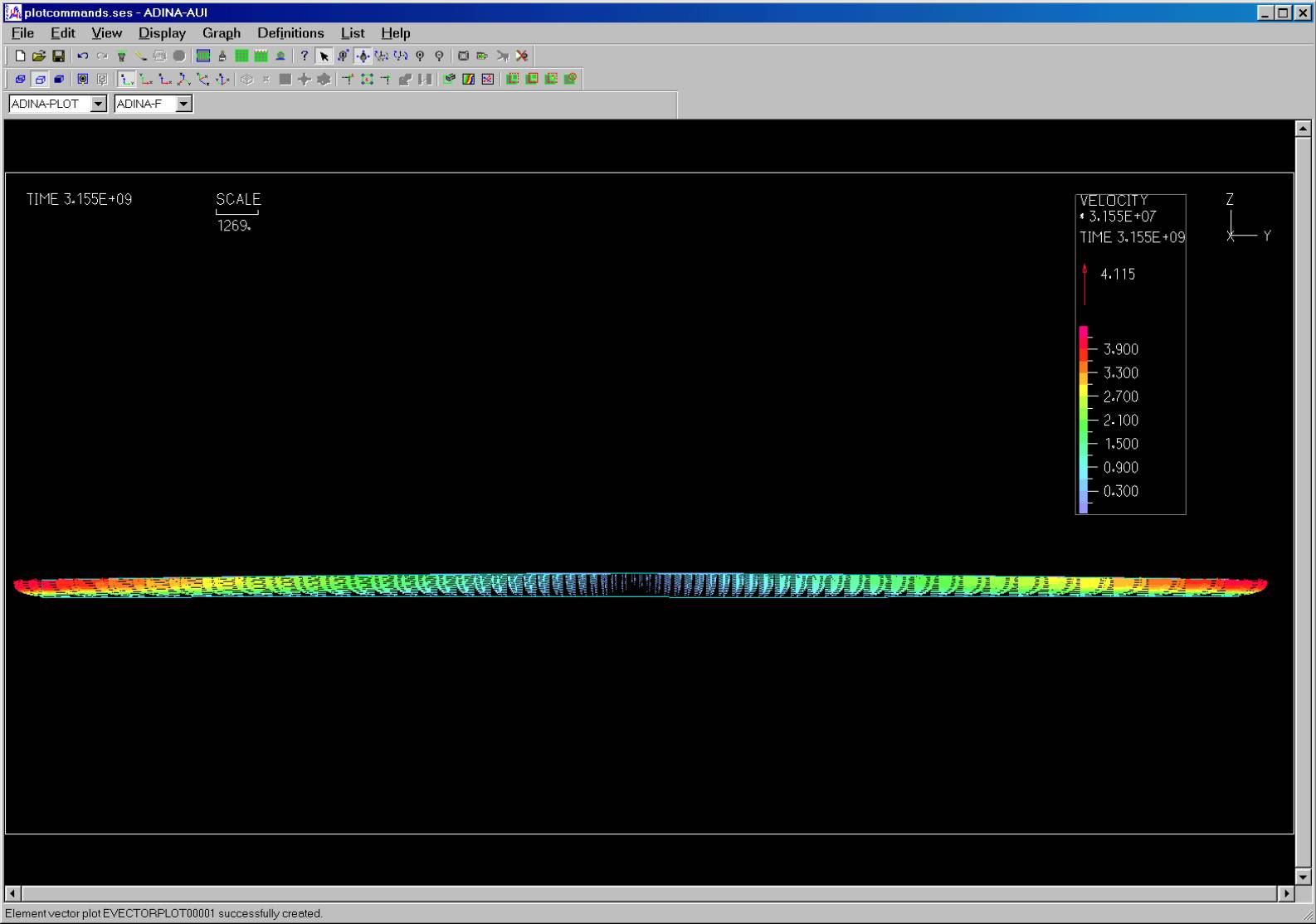This screenshot has width=1316, height=924.
Task: Toggle the dynamic pan mode button
Action: pos(363,56)
